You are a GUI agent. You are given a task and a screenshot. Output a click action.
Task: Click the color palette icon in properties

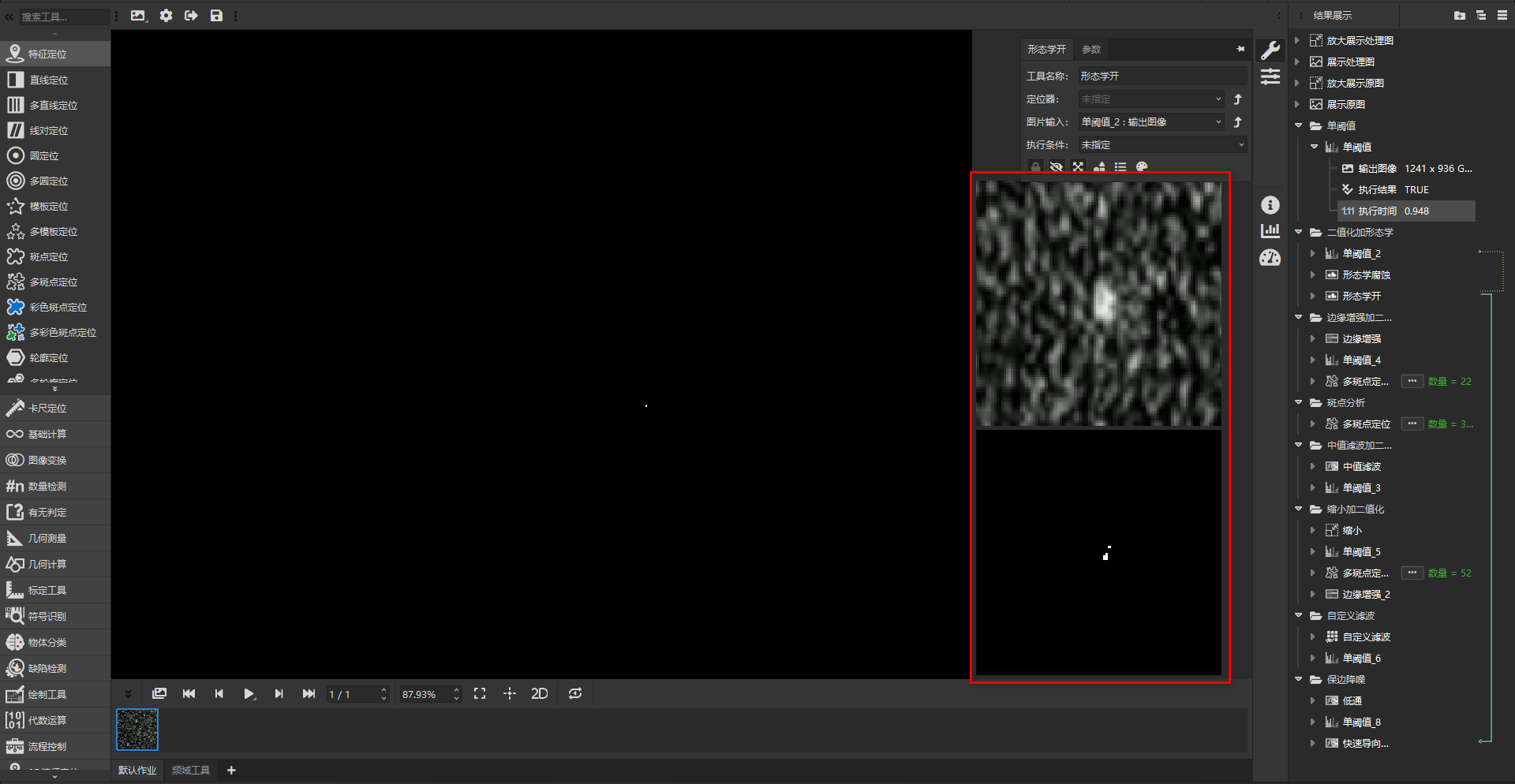coord(1142,167)
